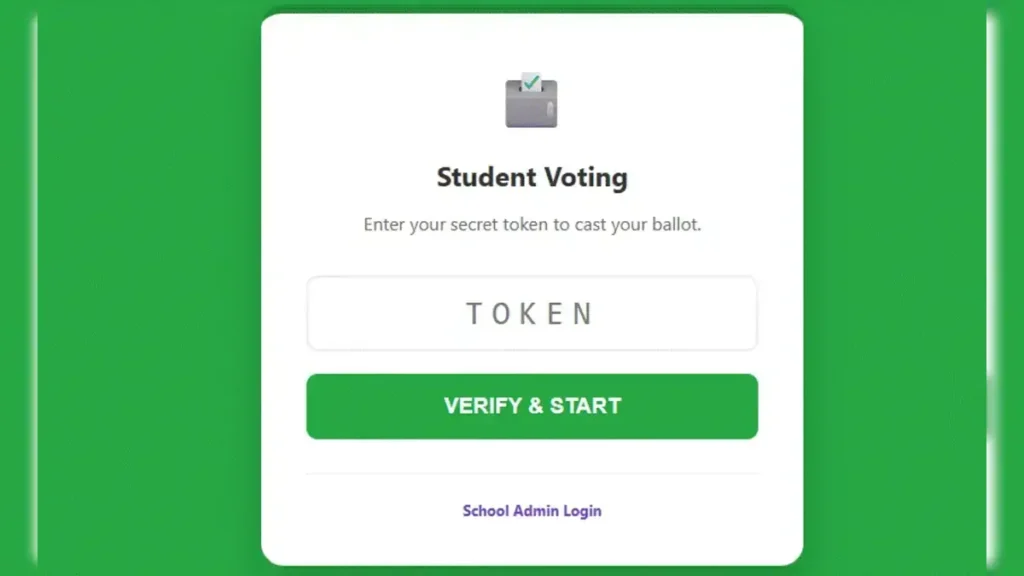
Task: Select the token placeholder text
Action: (531, 312)
